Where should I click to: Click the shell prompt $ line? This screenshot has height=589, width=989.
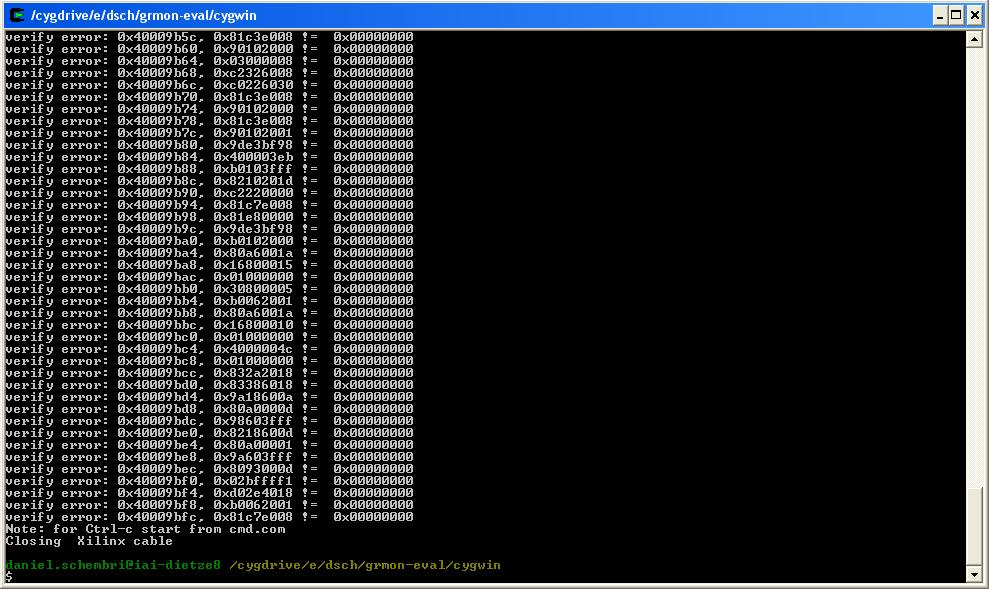pyautogui.click(x=9, y=577)
